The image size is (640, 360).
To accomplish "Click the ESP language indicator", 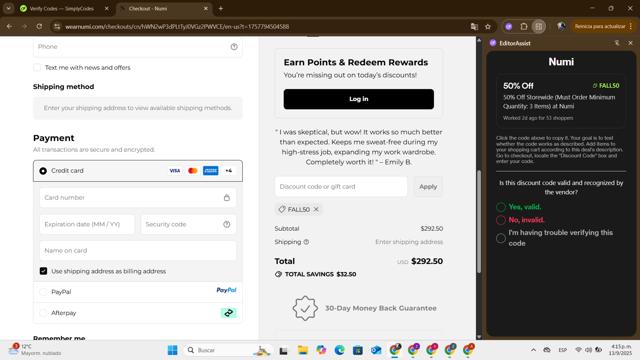I will coord(562,350).
